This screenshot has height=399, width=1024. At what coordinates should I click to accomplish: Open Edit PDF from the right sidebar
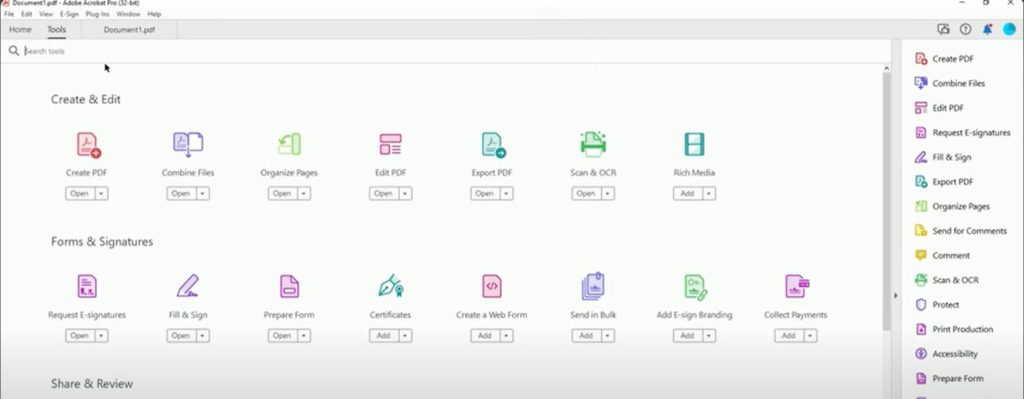click(939, 108)
